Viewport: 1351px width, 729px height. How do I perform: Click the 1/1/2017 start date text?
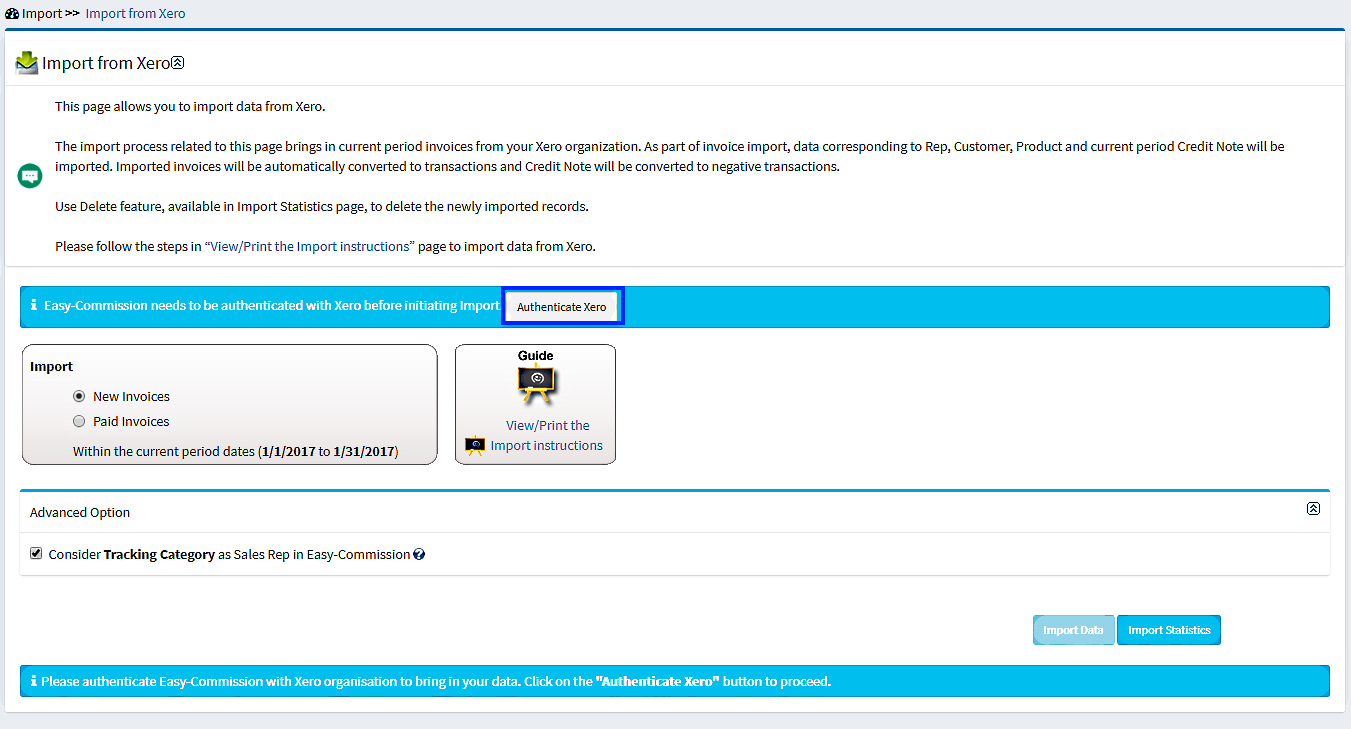(x=288, y=452)
